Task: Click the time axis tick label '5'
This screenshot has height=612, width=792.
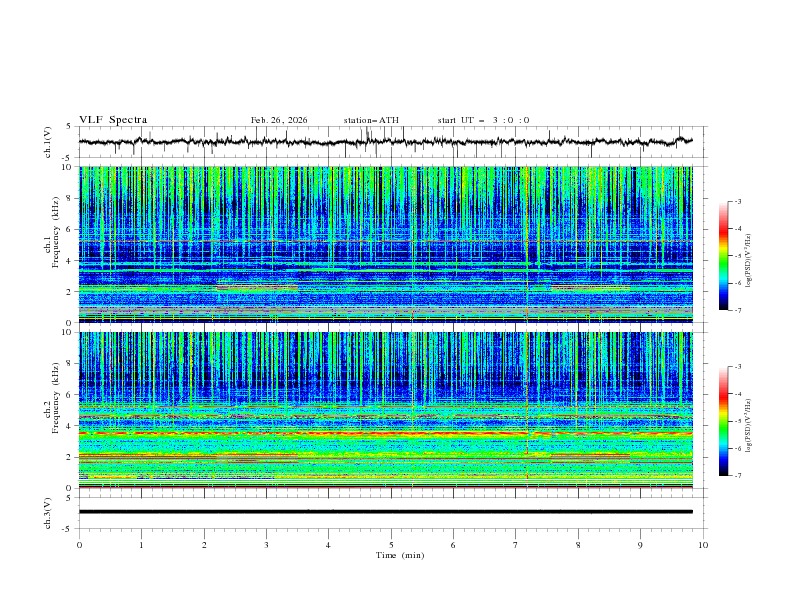Action: click(x=391, y=545)
